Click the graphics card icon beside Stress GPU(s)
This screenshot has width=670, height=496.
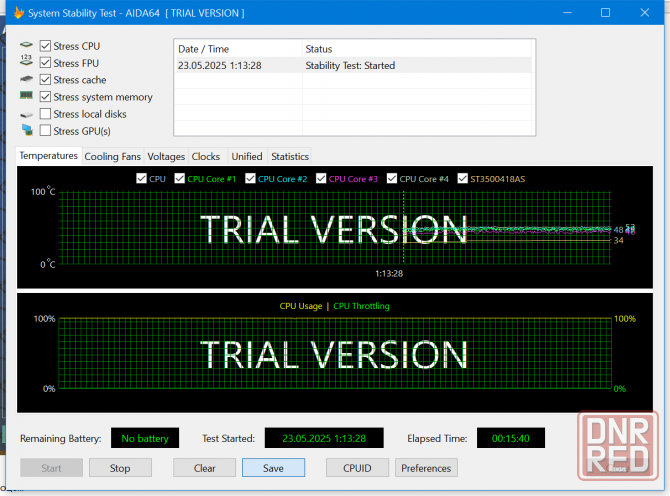tap(27, 131)
